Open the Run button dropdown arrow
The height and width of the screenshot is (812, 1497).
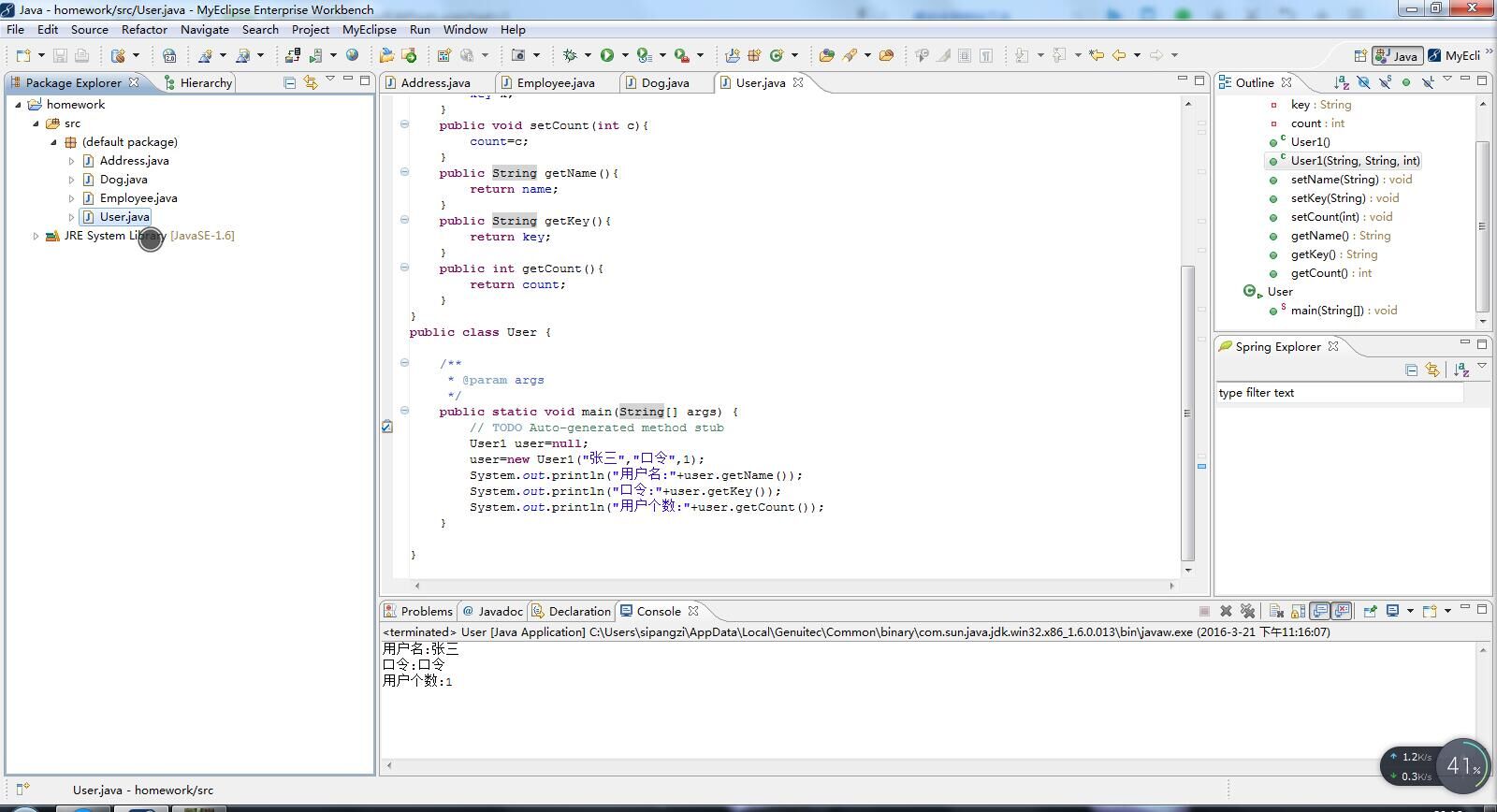(x=624, y=55)
